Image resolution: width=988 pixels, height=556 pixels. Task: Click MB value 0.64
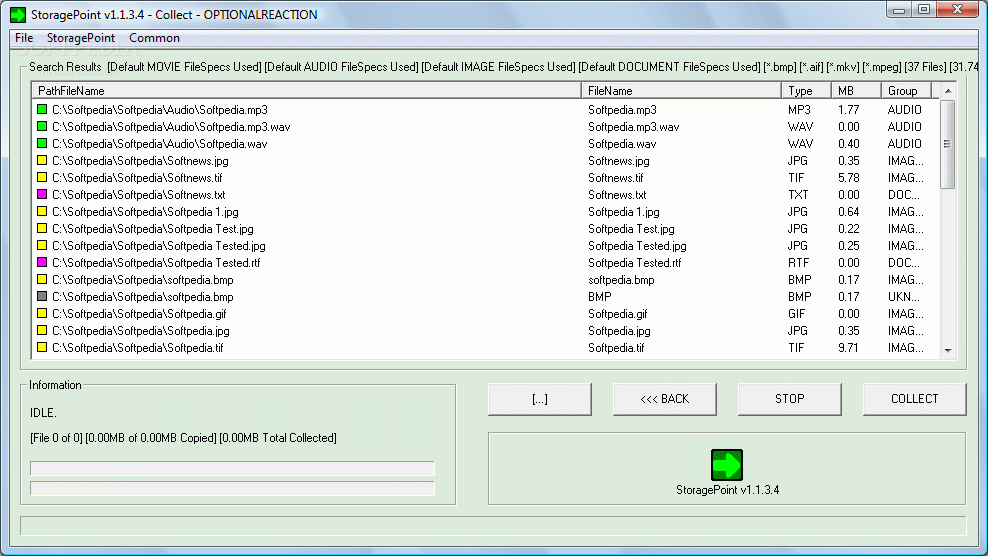849,212
